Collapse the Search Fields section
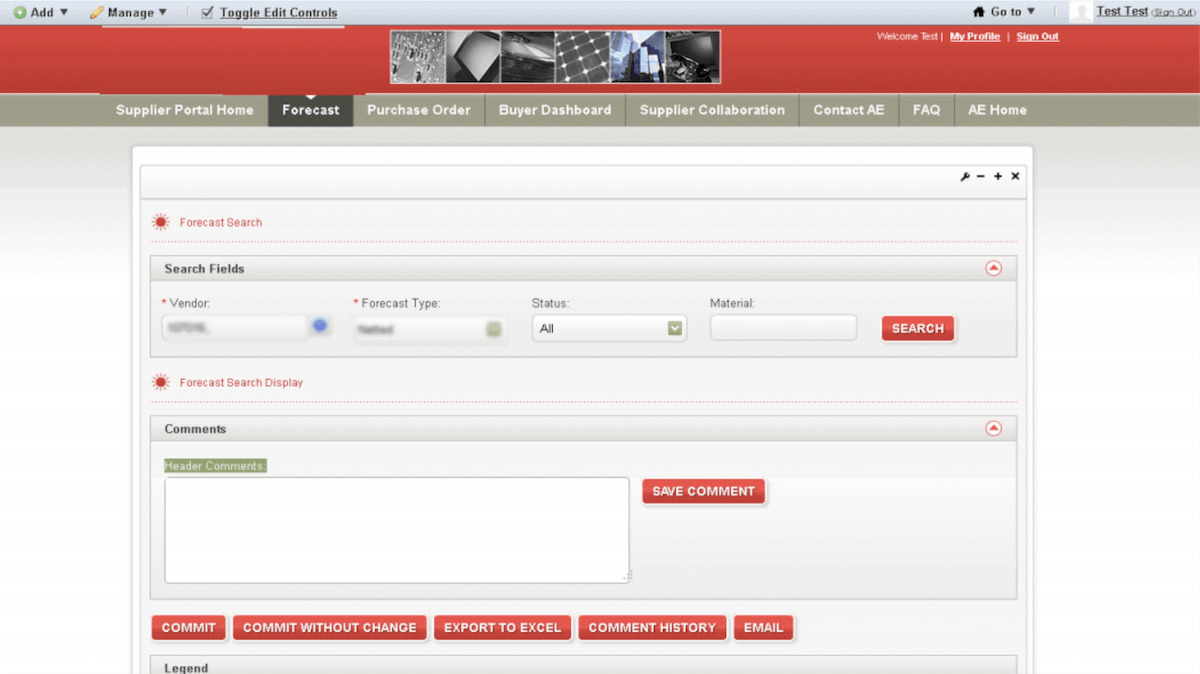Image resolution: width=1200 pixels, height=674 pixels. coord(993,268)
